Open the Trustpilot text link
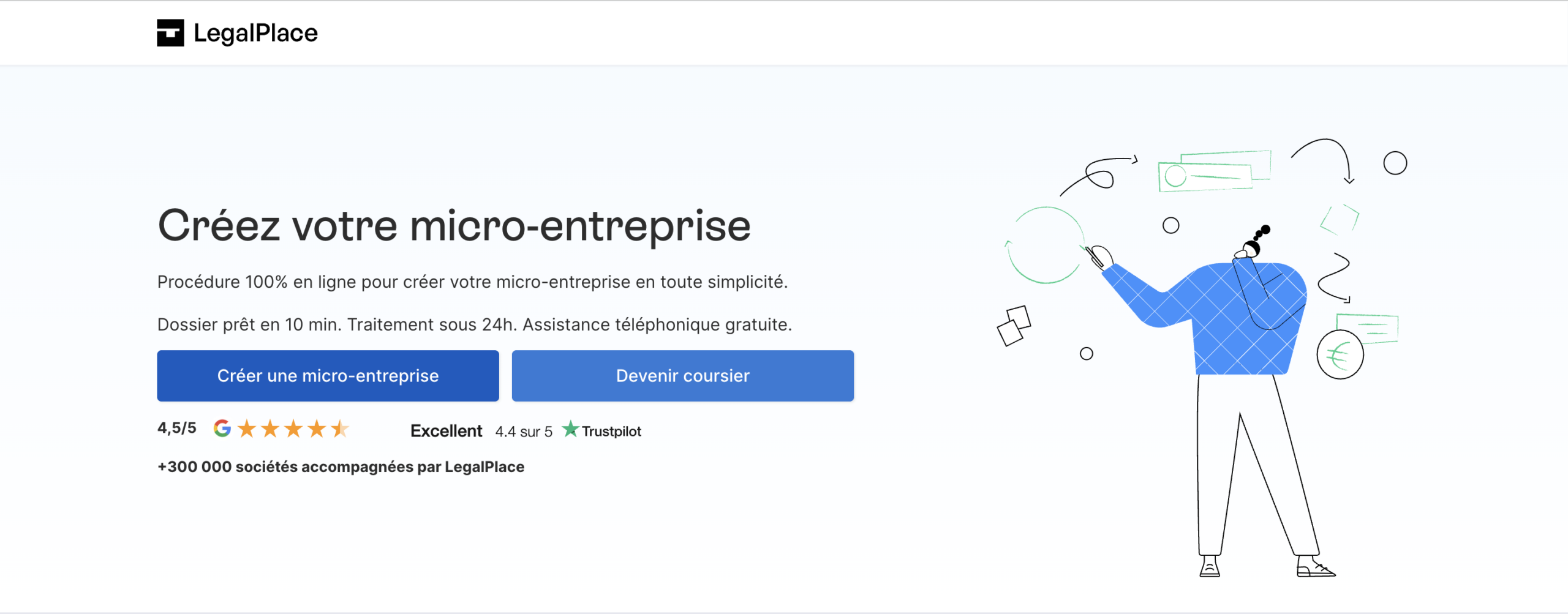Viewport: 1568px width, 614px height. click(x=611, y=432)
